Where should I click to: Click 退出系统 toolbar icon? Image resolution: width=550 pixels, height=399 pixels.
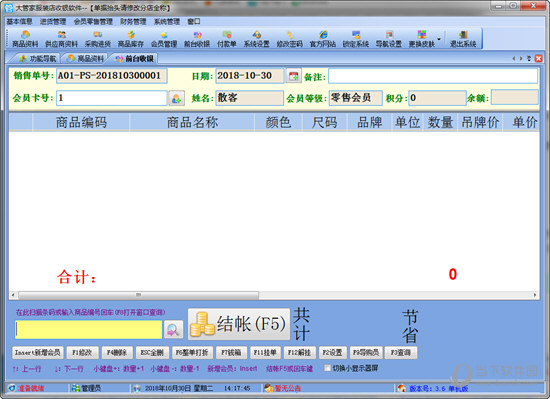(463, 39)
